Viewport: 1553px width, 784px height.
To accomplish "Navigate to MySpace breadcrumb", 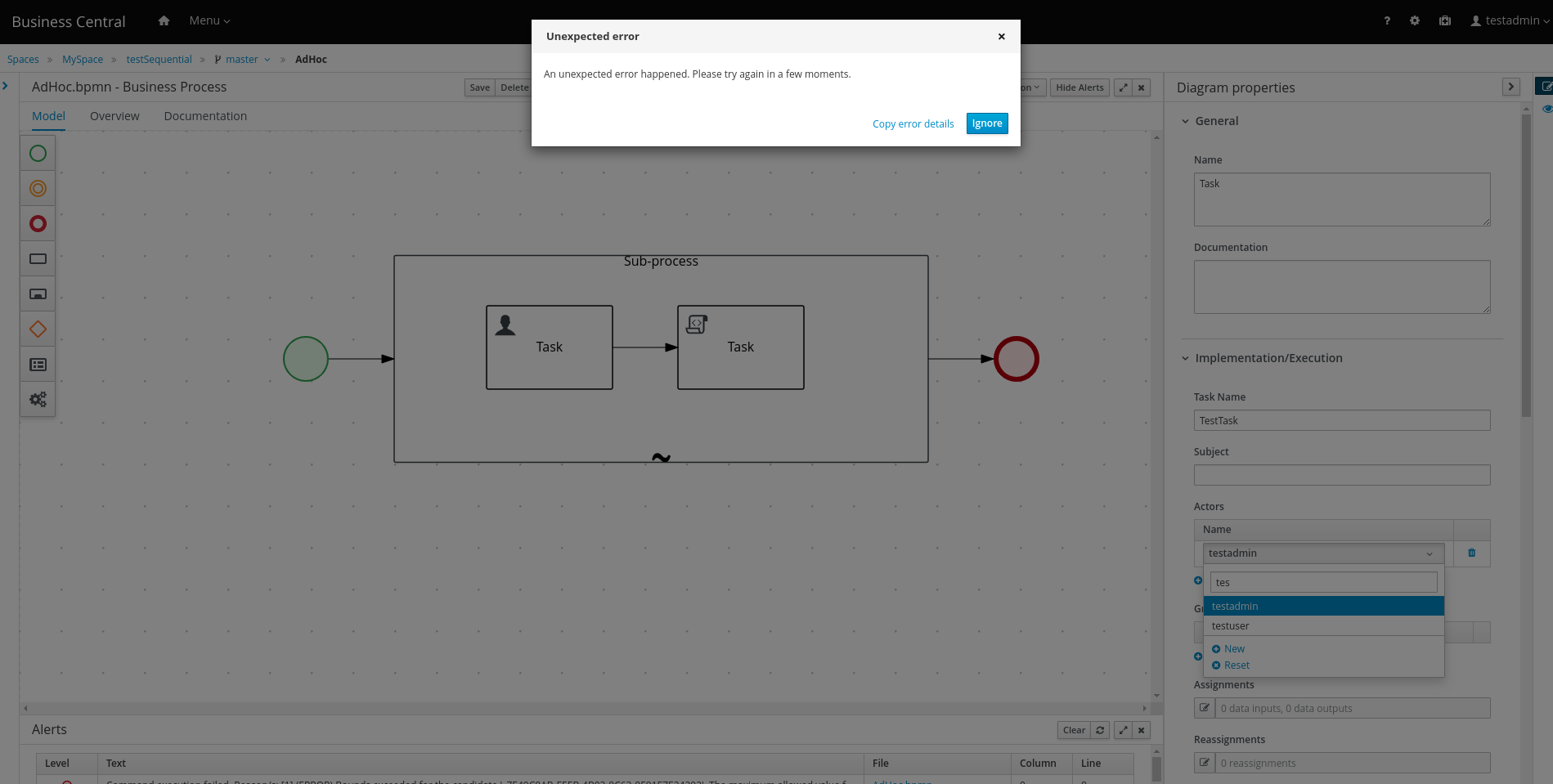I will (83, 59).
